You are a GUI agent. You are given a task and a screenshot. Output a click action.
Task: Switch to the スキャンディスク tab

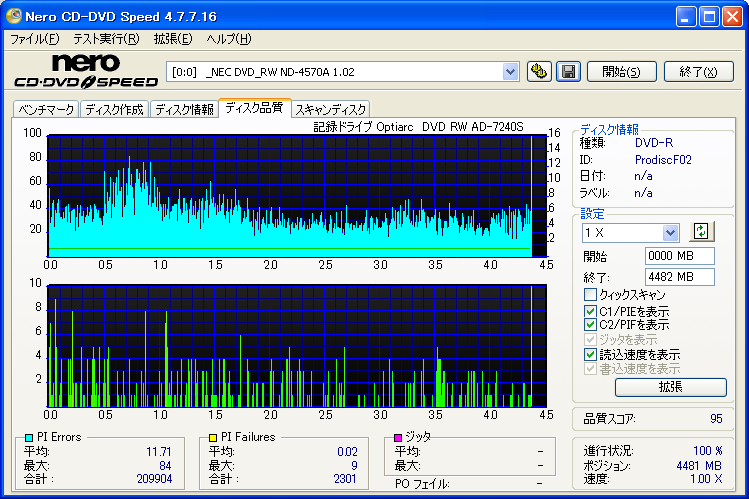[331, 109]
